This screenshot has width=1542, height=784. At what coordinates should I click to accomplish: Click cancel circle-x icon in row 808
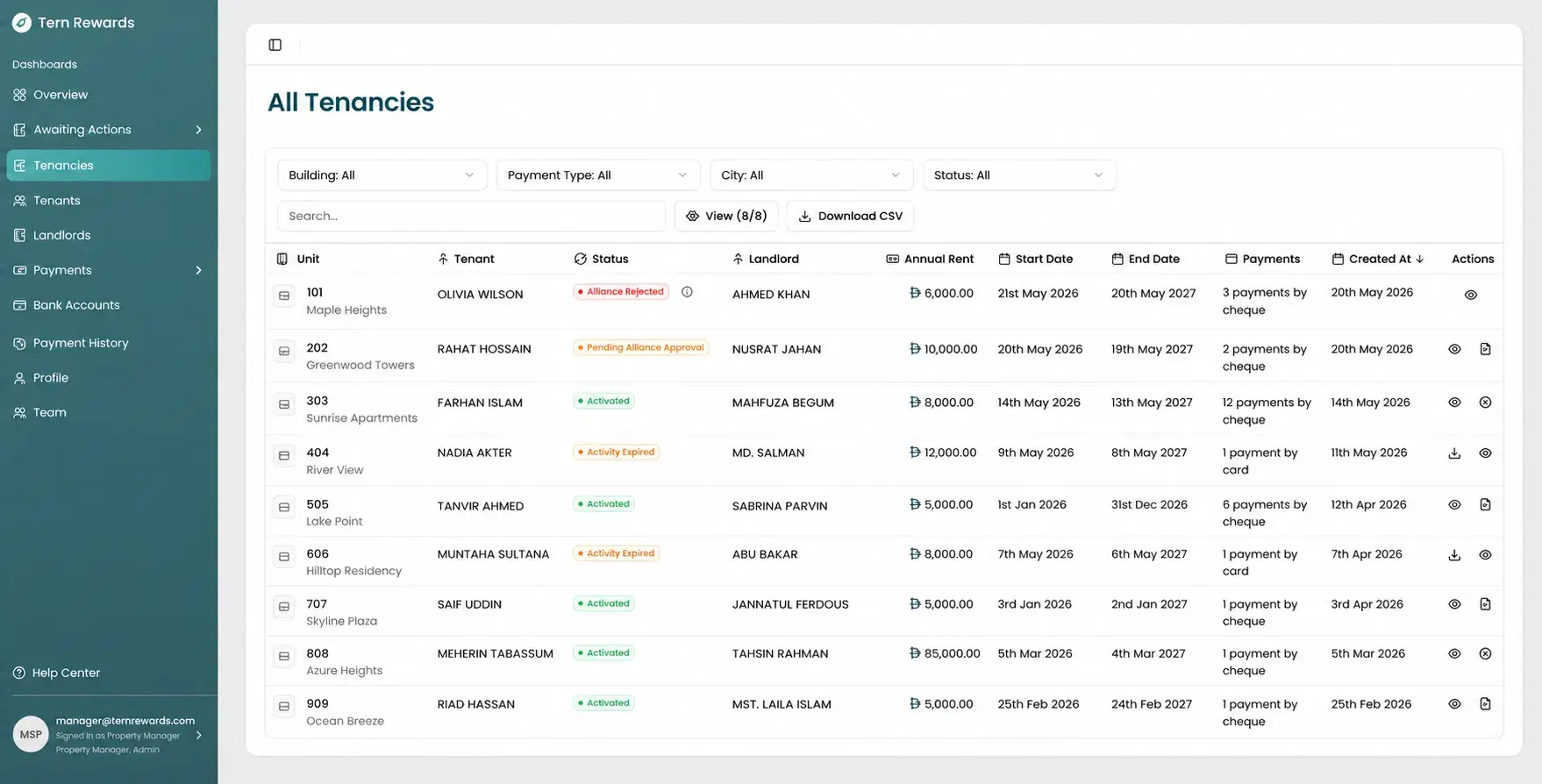click(x=1485, y=654)
